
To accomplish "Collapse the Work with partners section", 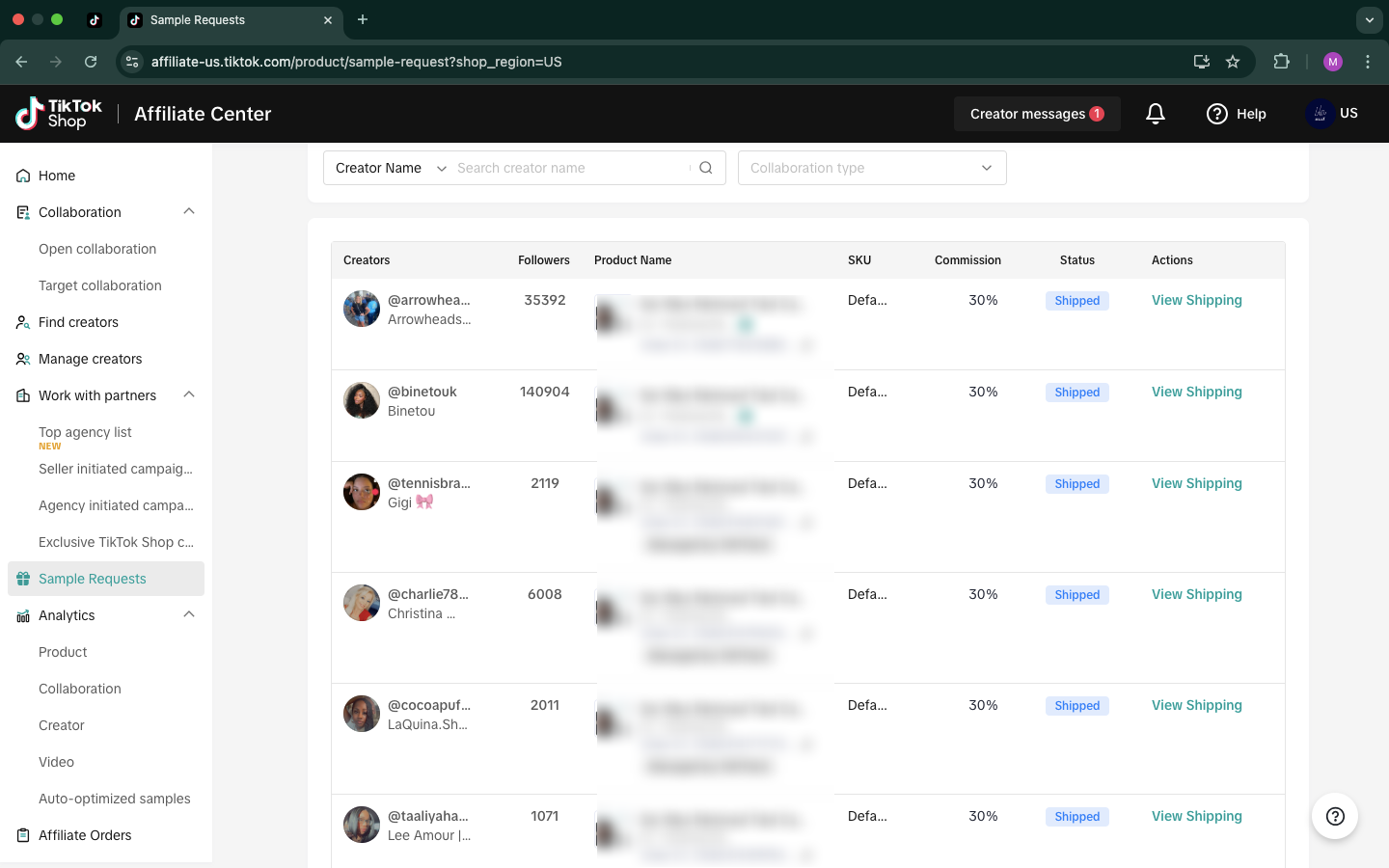I will [189, 395].
